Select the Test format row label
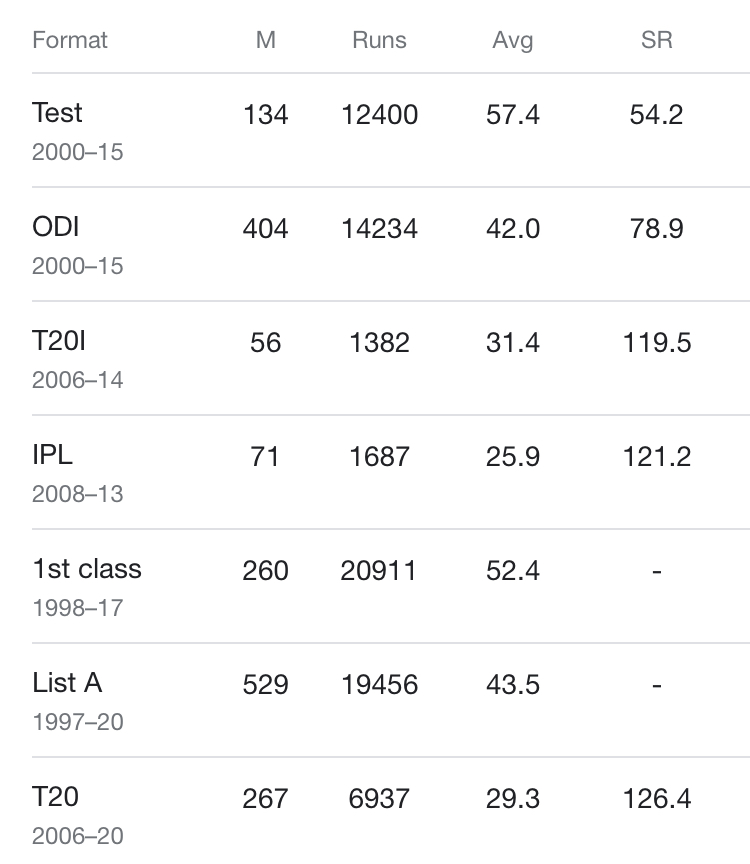 57,113
